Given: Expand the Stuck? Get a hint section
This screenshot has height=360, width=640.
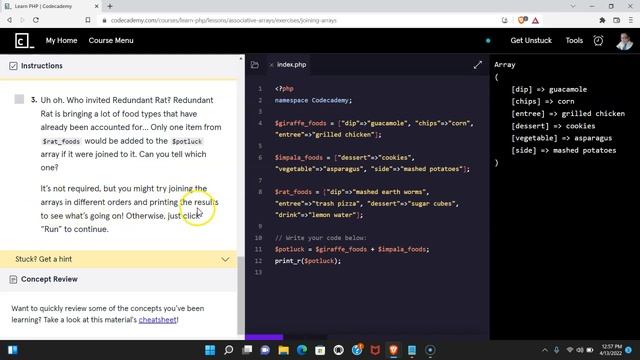Looking at the screenshot, I should click(118, 259).
